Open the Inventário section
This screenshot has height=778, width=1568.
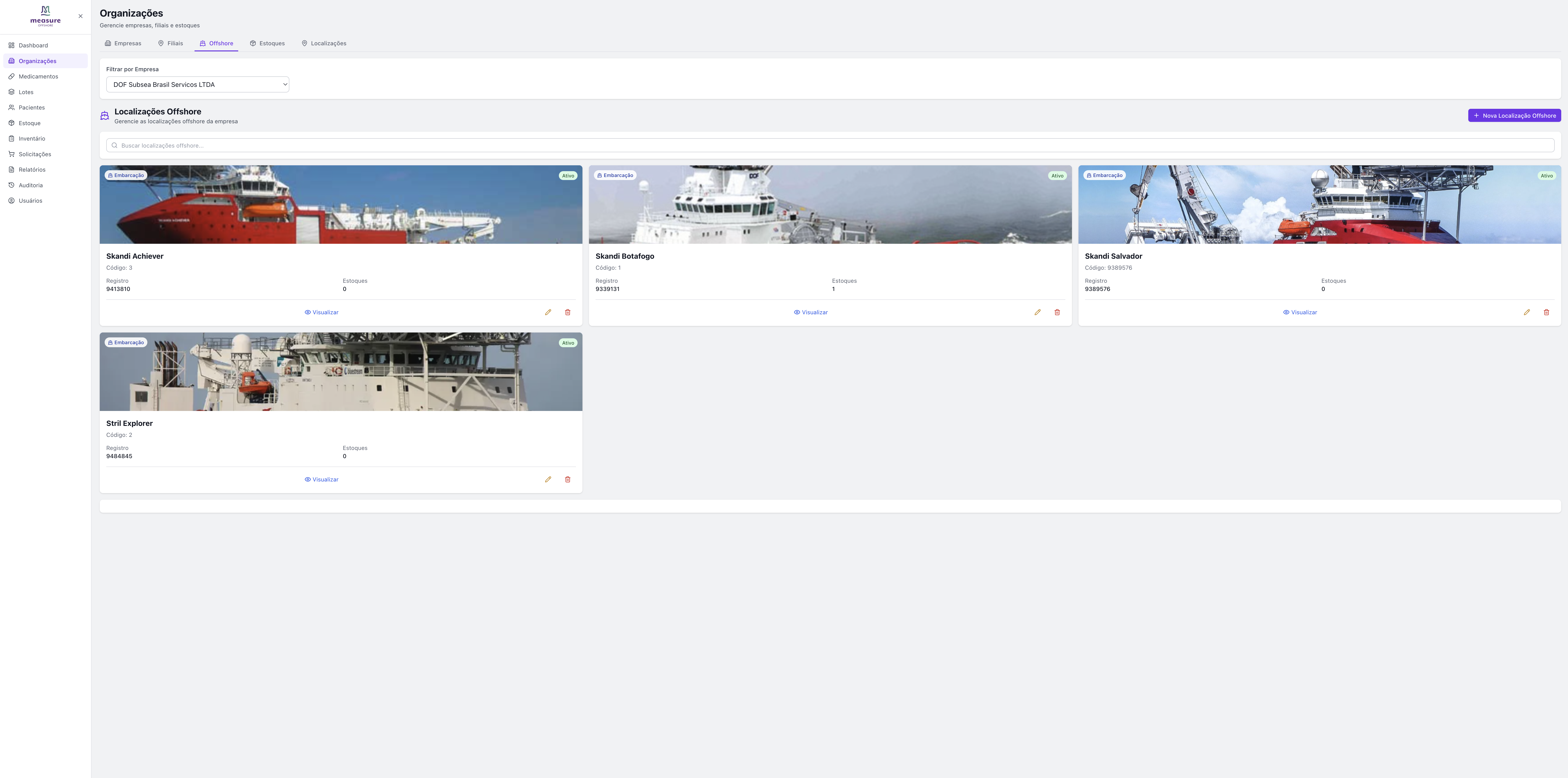click(x=32, y=138)
